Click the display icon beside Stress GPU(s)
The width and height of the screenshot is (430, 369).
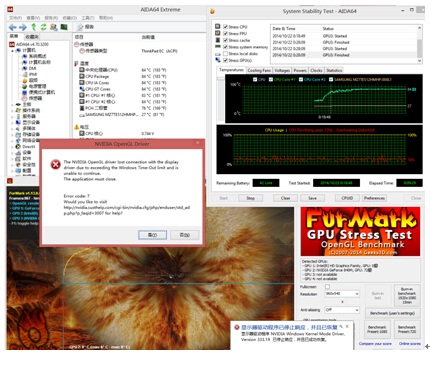pos(218,60)
